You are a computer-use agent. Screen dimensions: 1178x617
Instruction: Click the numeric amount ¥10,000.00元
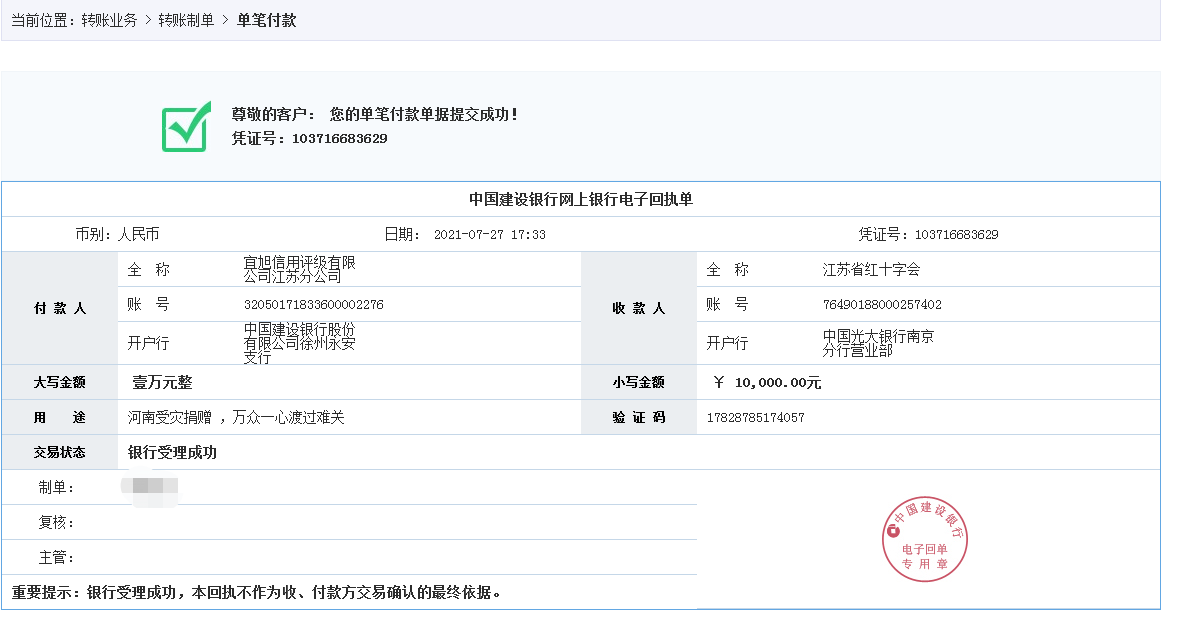pyautogui.click(x=767, y=383)
